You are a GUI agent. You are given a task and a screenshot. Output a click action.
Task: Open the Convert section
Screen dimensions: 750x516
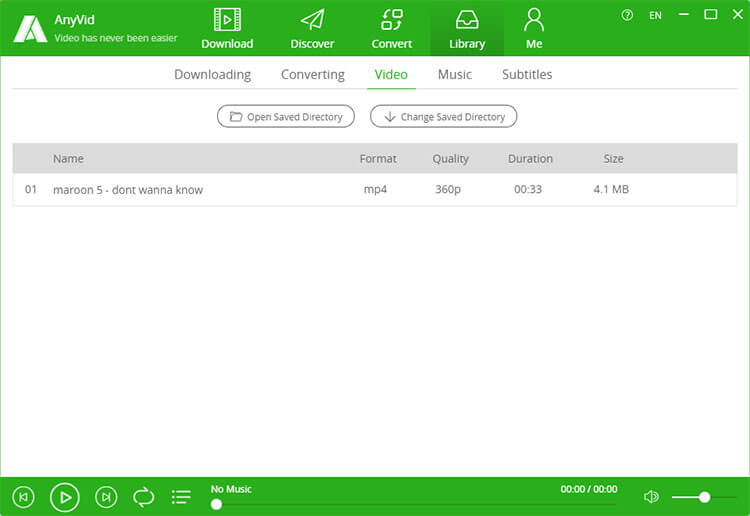[x=392, y=29]
